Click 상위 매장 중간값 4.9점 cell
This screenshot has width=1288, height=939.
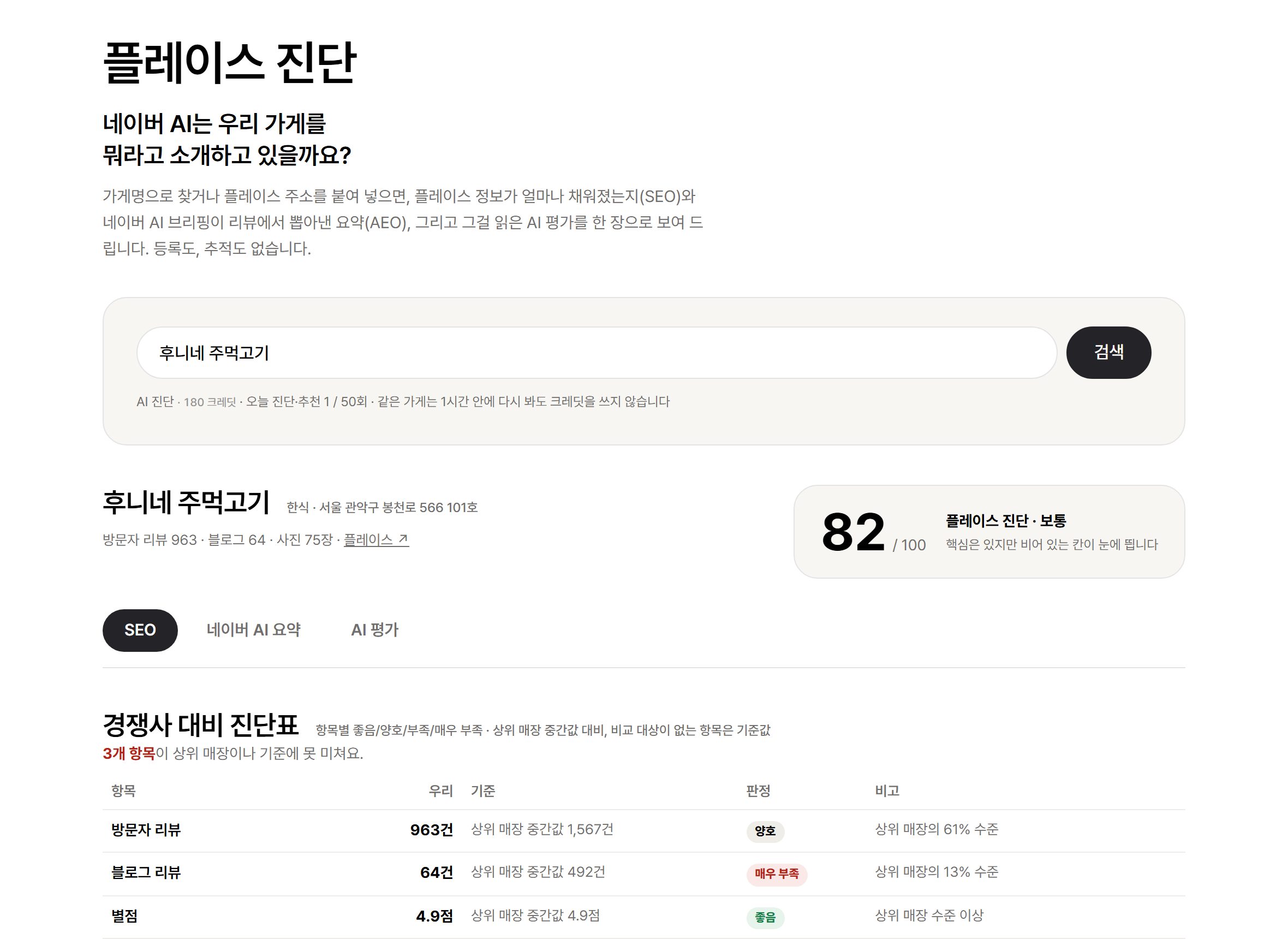535,915
